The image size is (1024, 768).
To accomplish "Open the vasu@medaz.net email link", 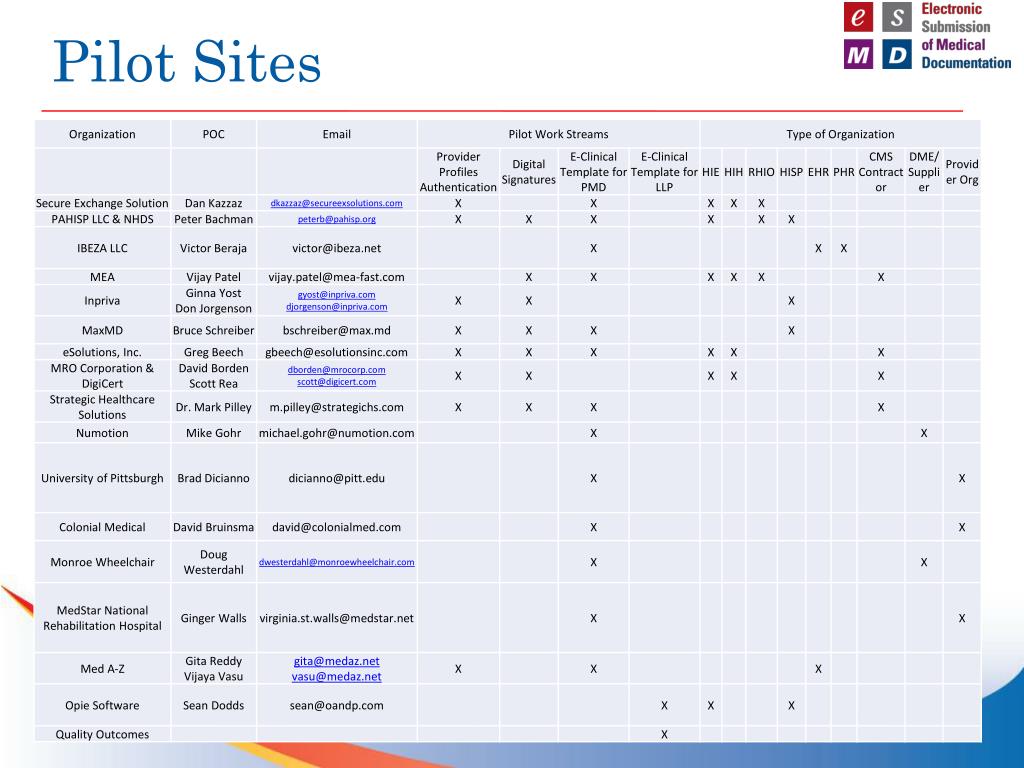I will pyautogui.click(x=336, y=677).
